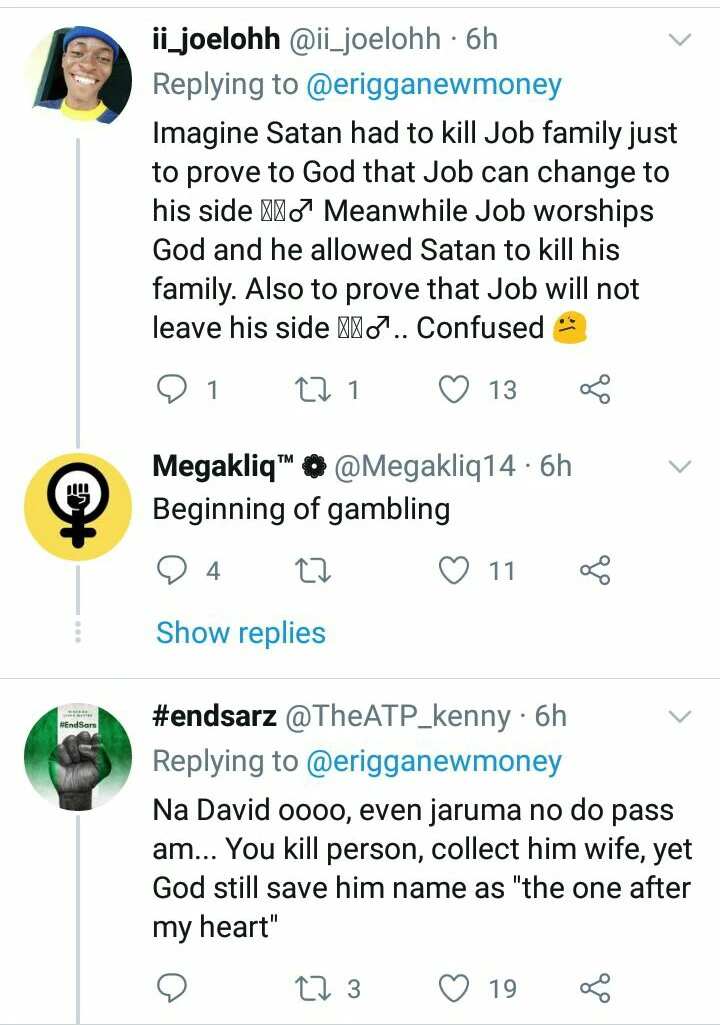Click 'Show replies' under Megakliq's tweet
The width and height of the screenshot is (720, 1025).
[x=241, y=633]
